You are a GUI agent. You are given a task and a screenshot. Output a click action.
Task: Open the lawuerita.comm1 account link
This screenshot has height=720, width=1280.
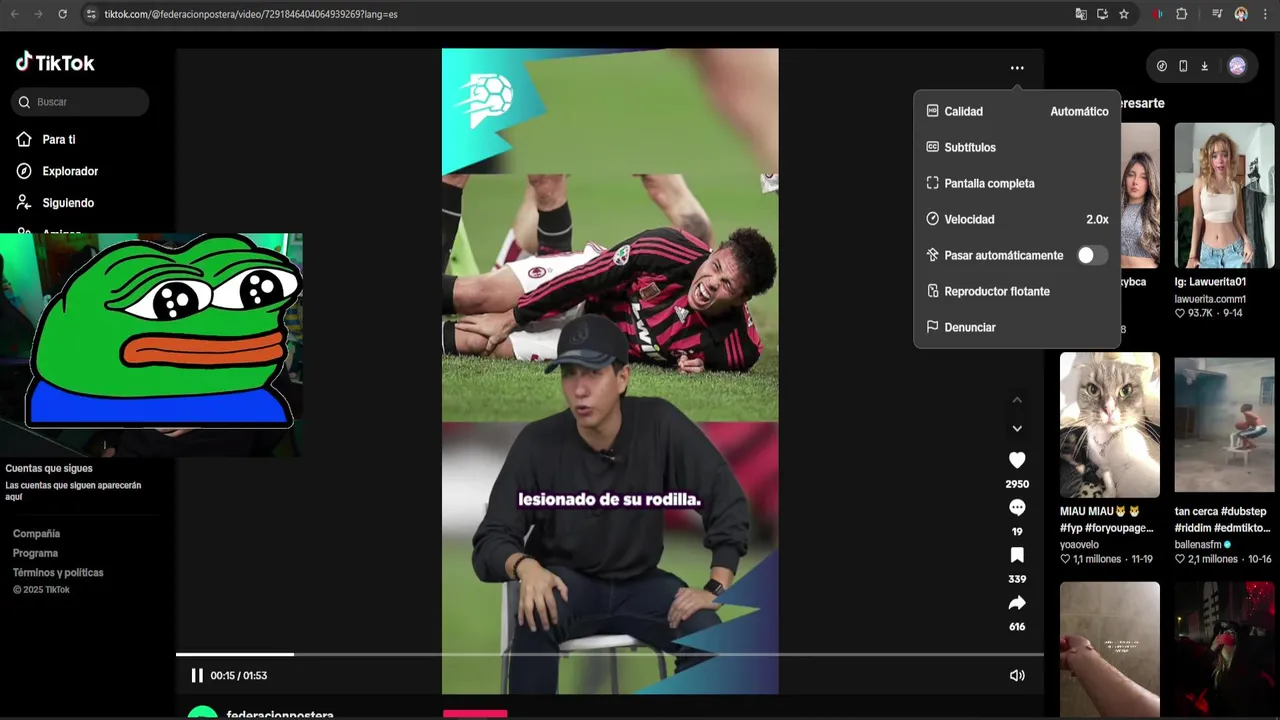click(1210, 299)
